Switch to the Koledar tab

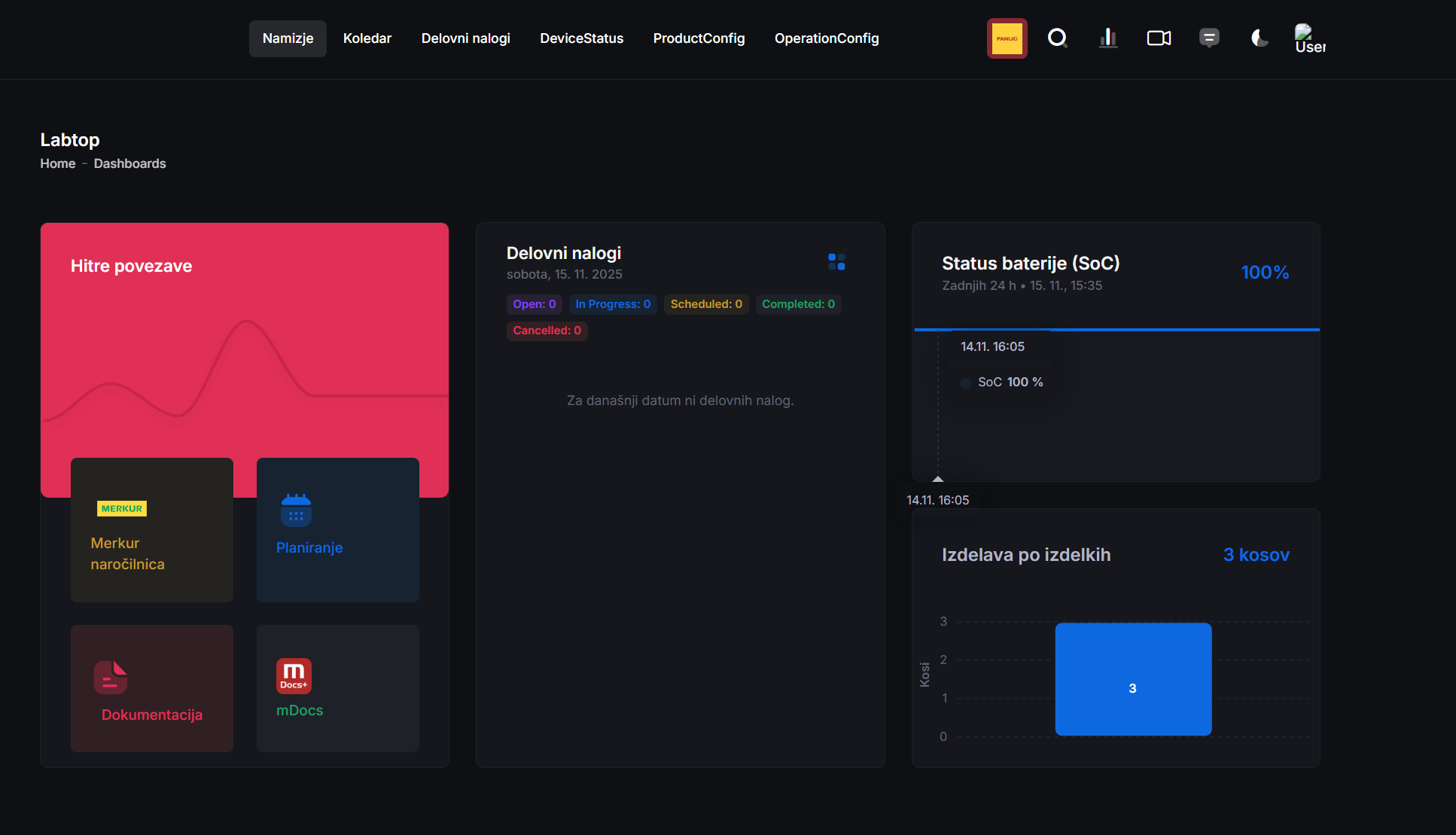(367, 38)
